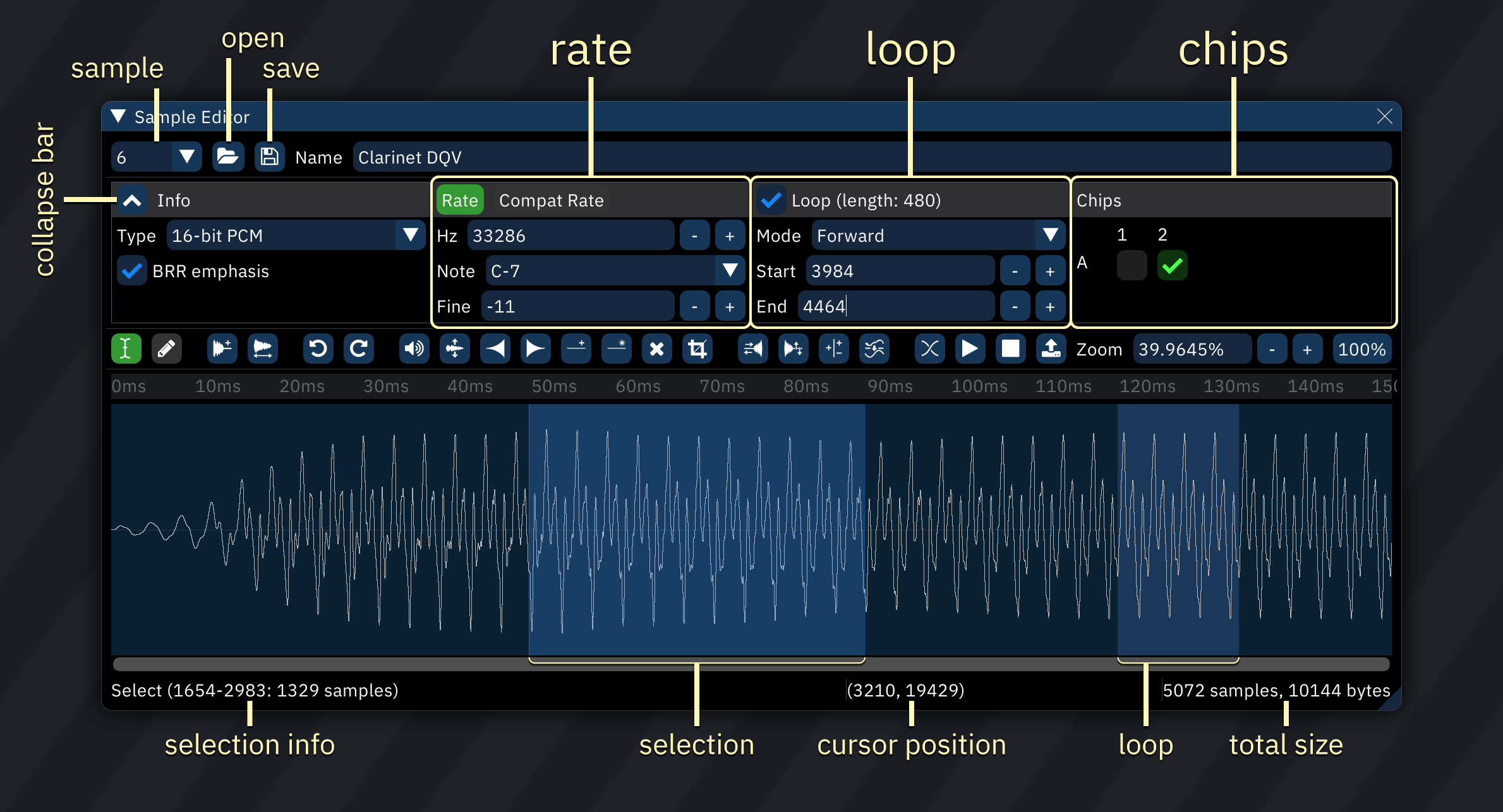Increase the loop Start value
This screenshot has width=1503, height=812.
pos(1050,270)
